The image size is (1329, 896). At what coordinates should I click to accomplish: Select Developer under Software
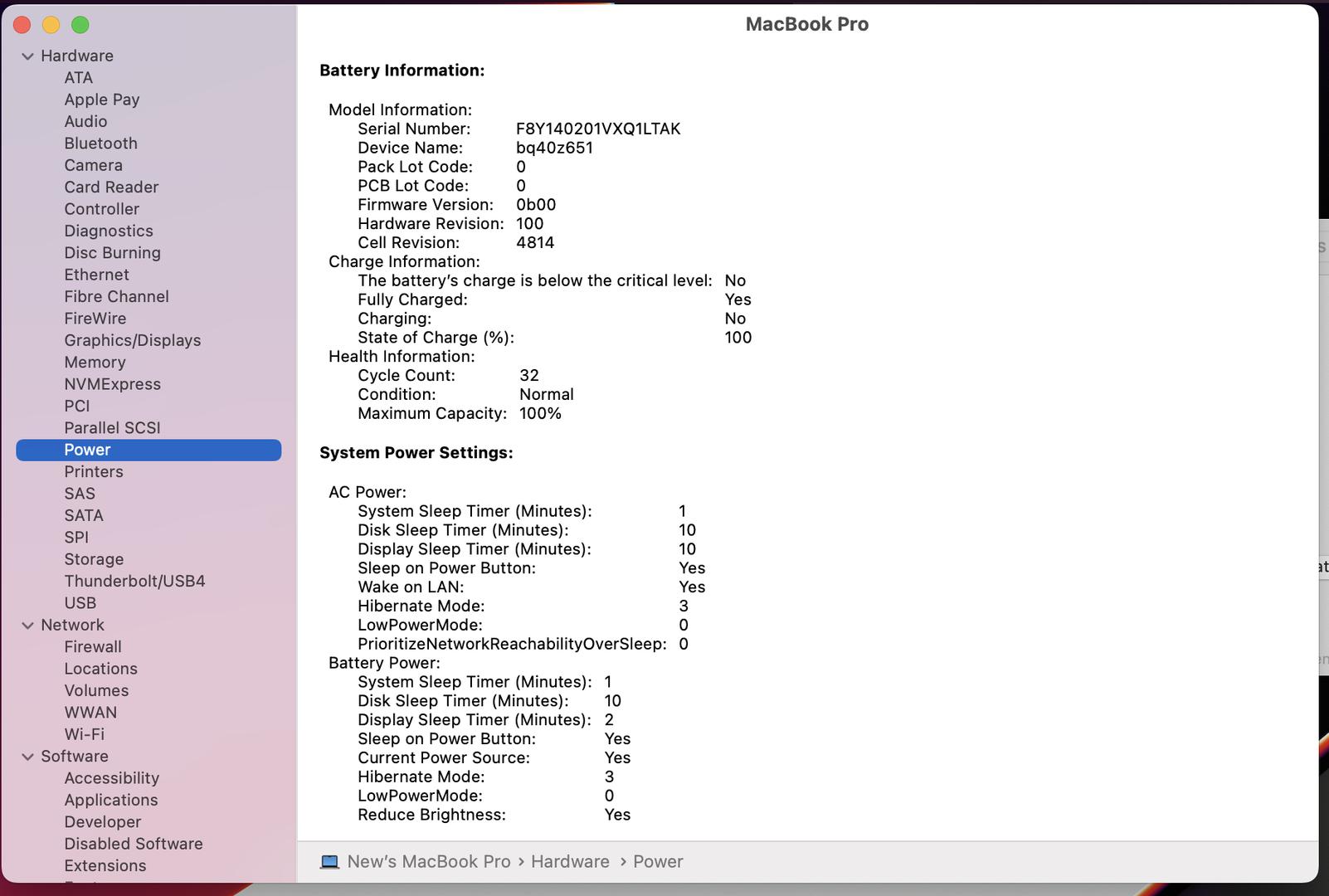[103, 822]
